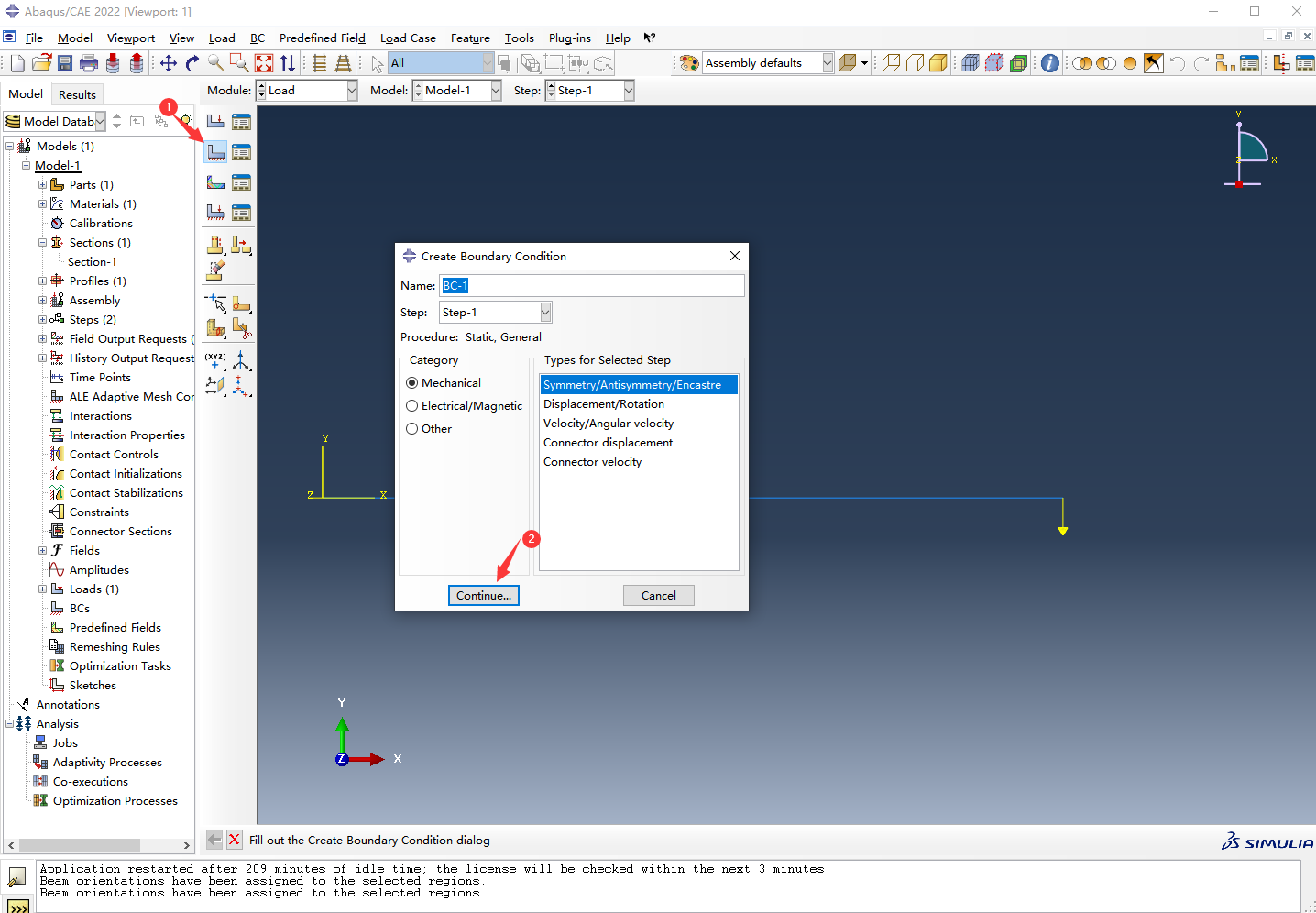The width and height of the screenshot is (1316, 913).
Task: Expand the Materials (1) tree node
Action: point(42,204)
